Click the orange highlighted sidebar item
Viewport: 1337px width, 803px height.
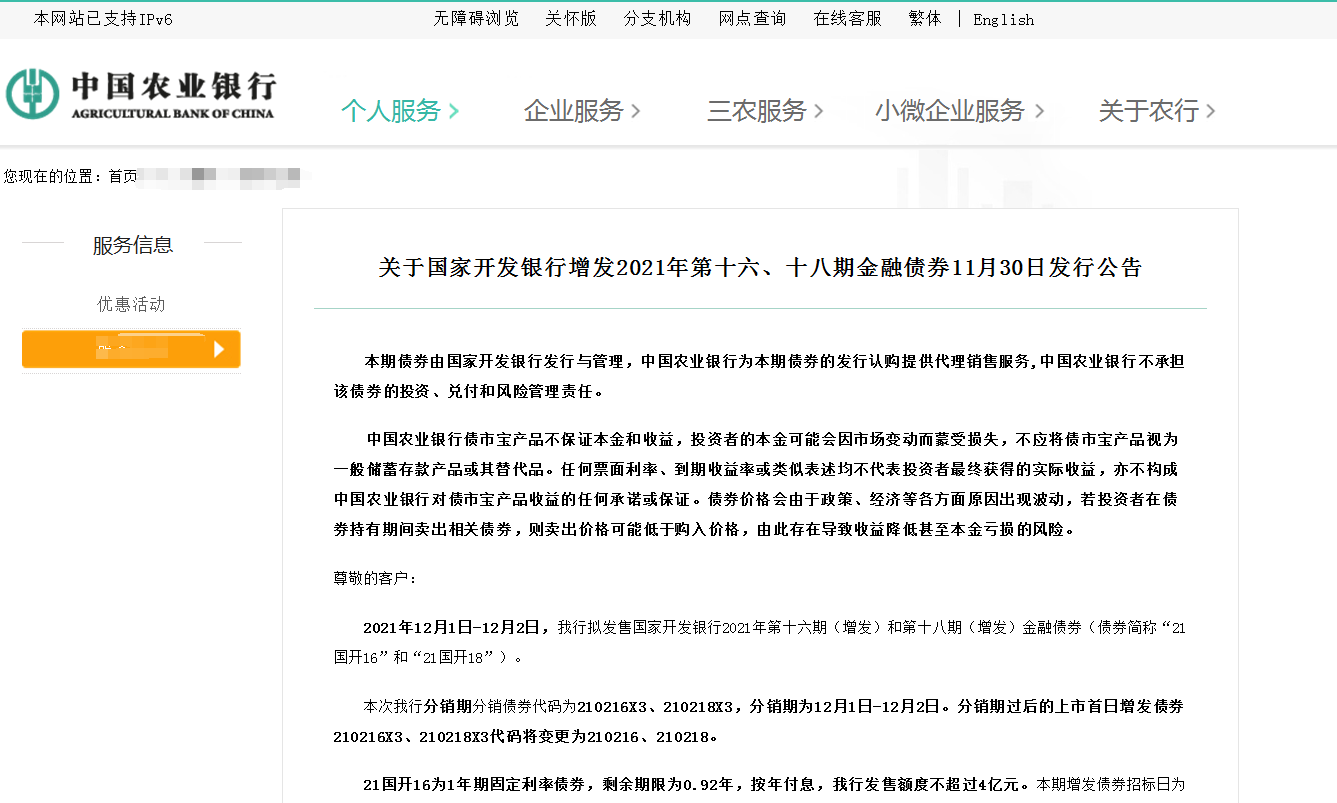tap(131, 349)
